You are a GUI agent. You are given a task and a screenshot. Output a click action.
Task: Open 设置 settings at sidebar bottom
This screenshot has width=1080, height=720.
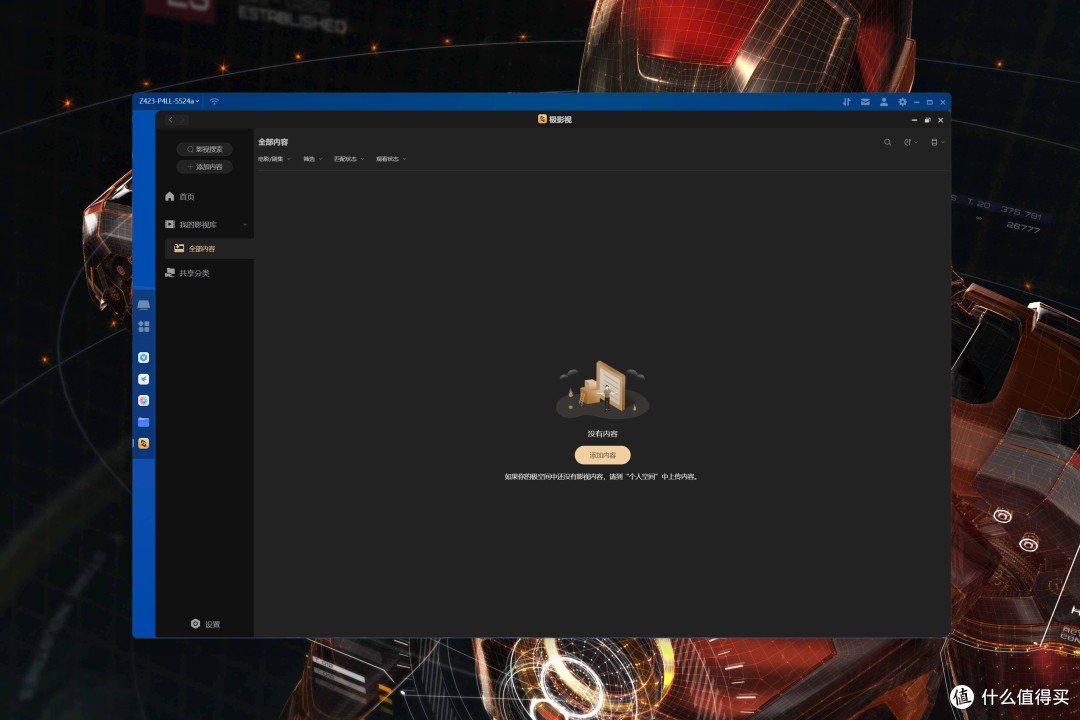pos(205,624)
